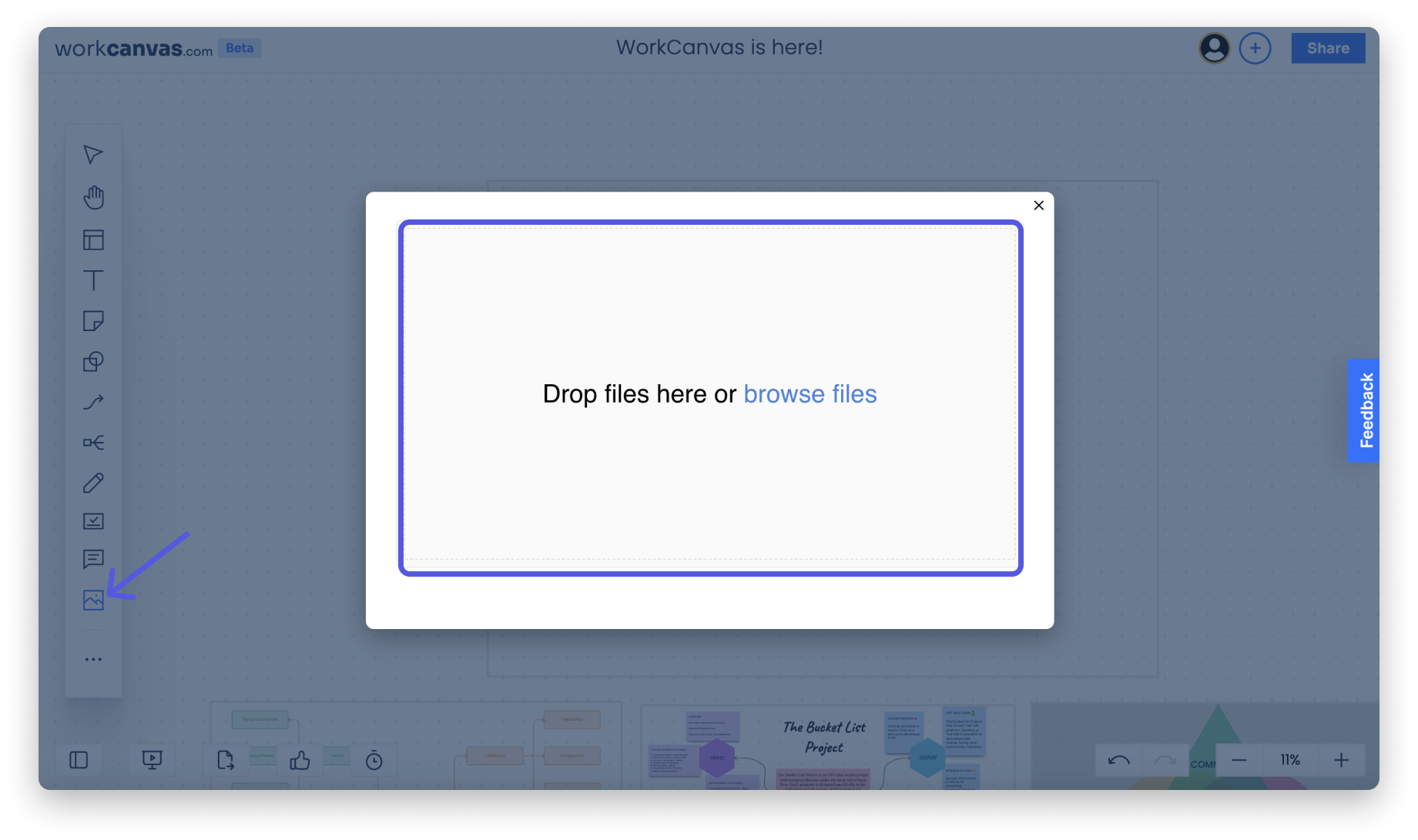Toggle the reactions thumbs-up panel
The width and height of the screenshot is (1418, 840).
pyautogui.click(x=299, y=760)
